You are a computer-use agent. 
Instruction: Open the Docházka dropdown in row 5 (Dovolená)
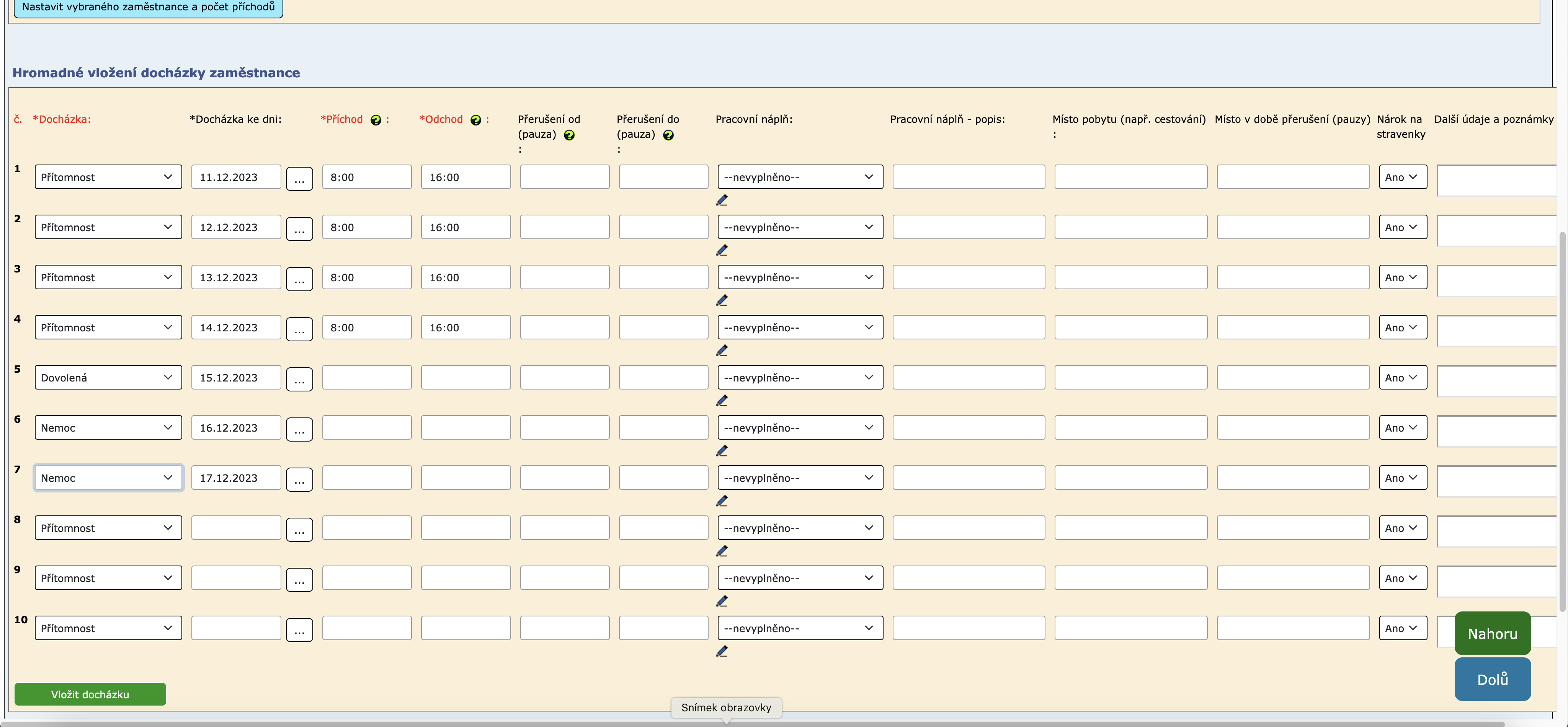(108, 377)
